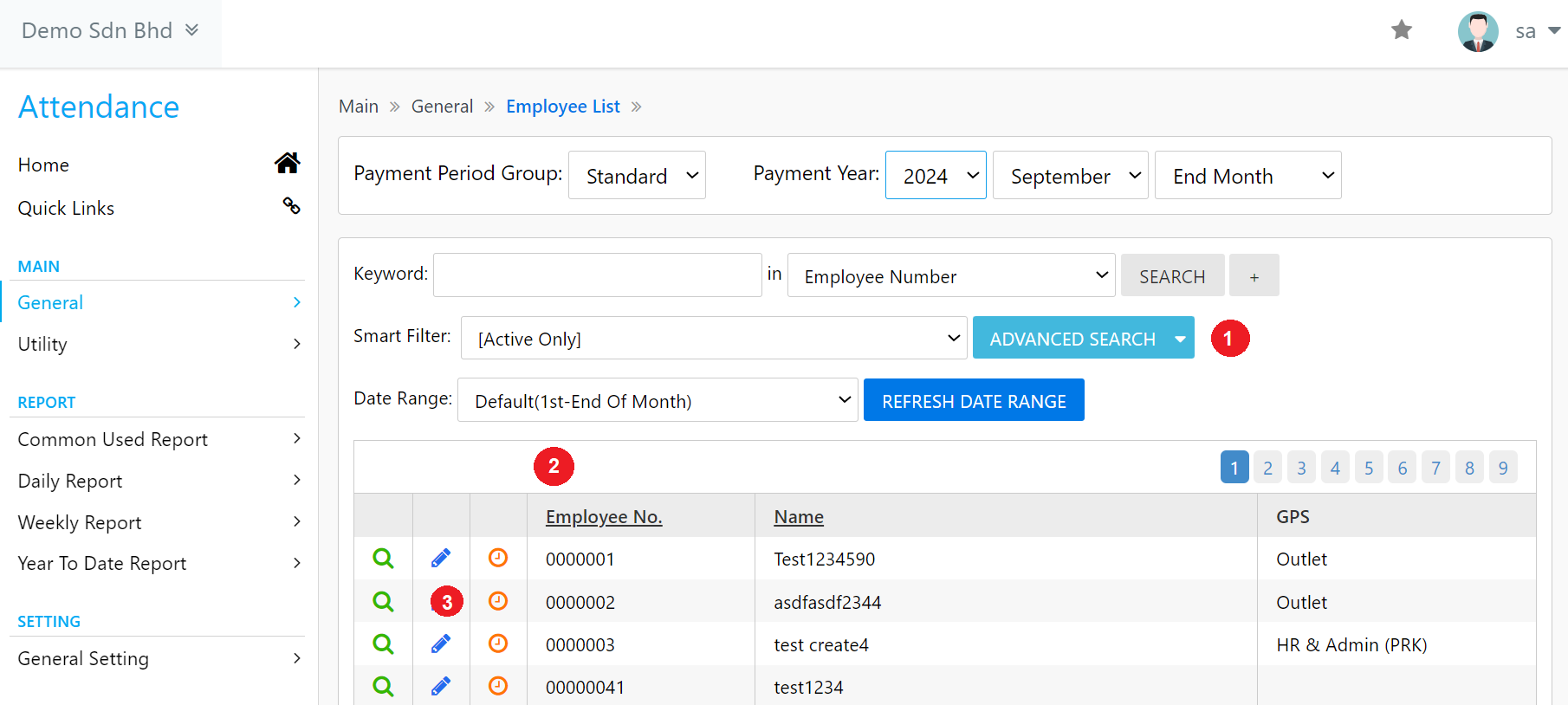
Task: Click REFRESH DATE RANGE button
Action: click(974, 400)
